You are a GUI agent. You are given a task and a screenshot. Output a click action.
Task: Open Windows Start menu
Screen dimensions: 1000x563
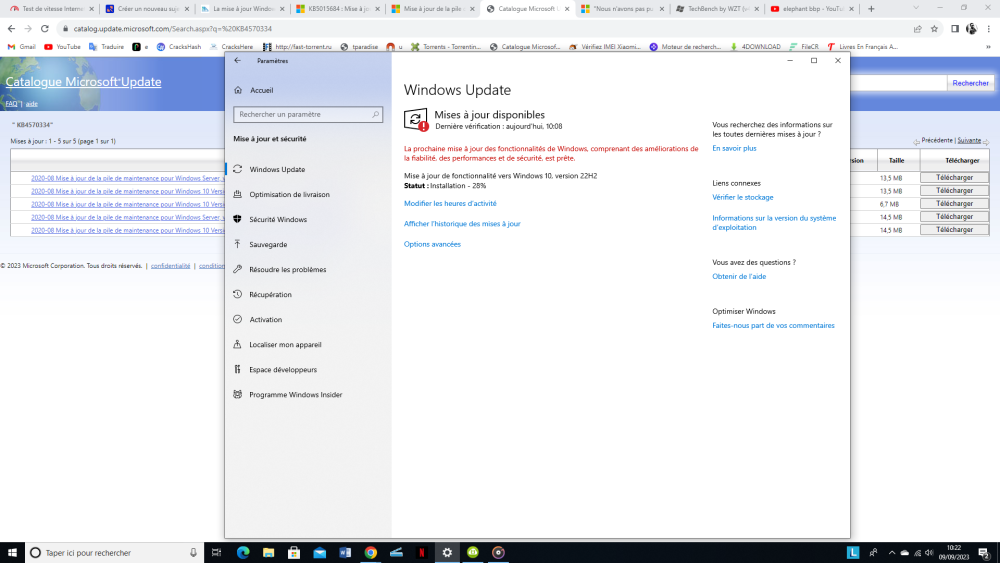coord(11,553)
